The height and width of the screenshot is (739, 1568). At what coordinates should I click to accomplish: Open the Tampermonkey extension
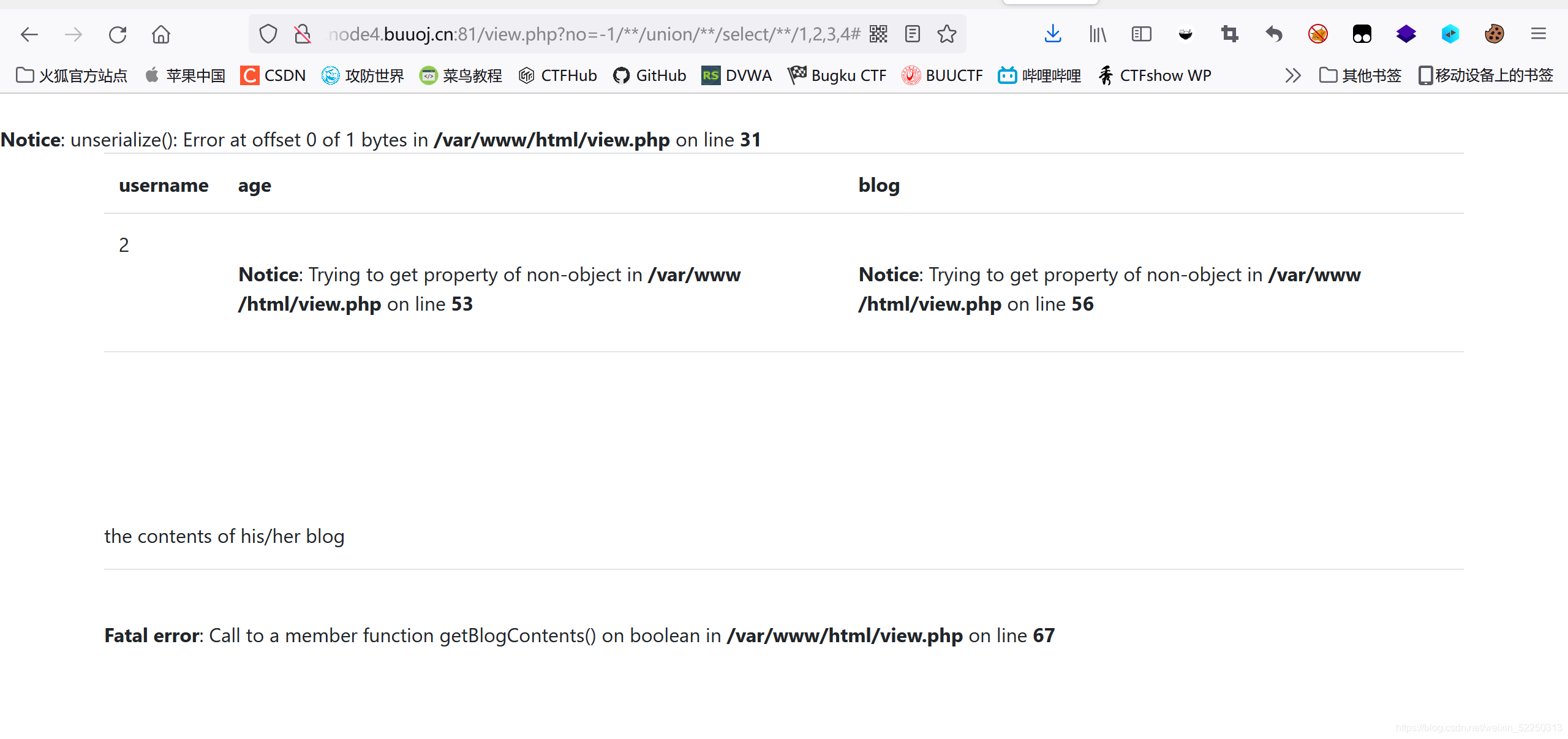point(1362,34)
